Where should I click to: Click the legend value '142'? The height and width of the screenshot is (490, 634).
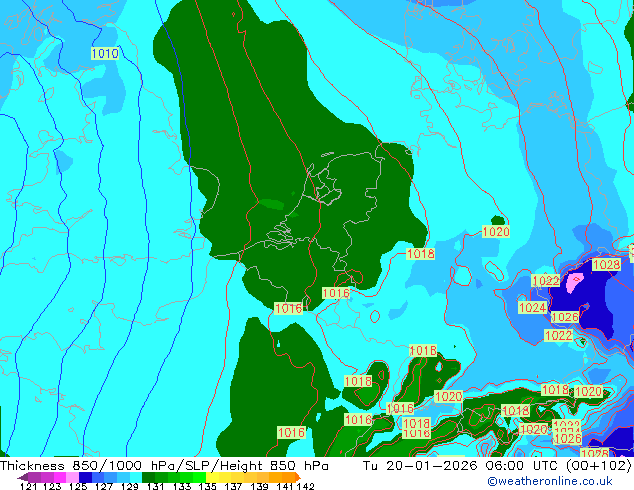306,486
